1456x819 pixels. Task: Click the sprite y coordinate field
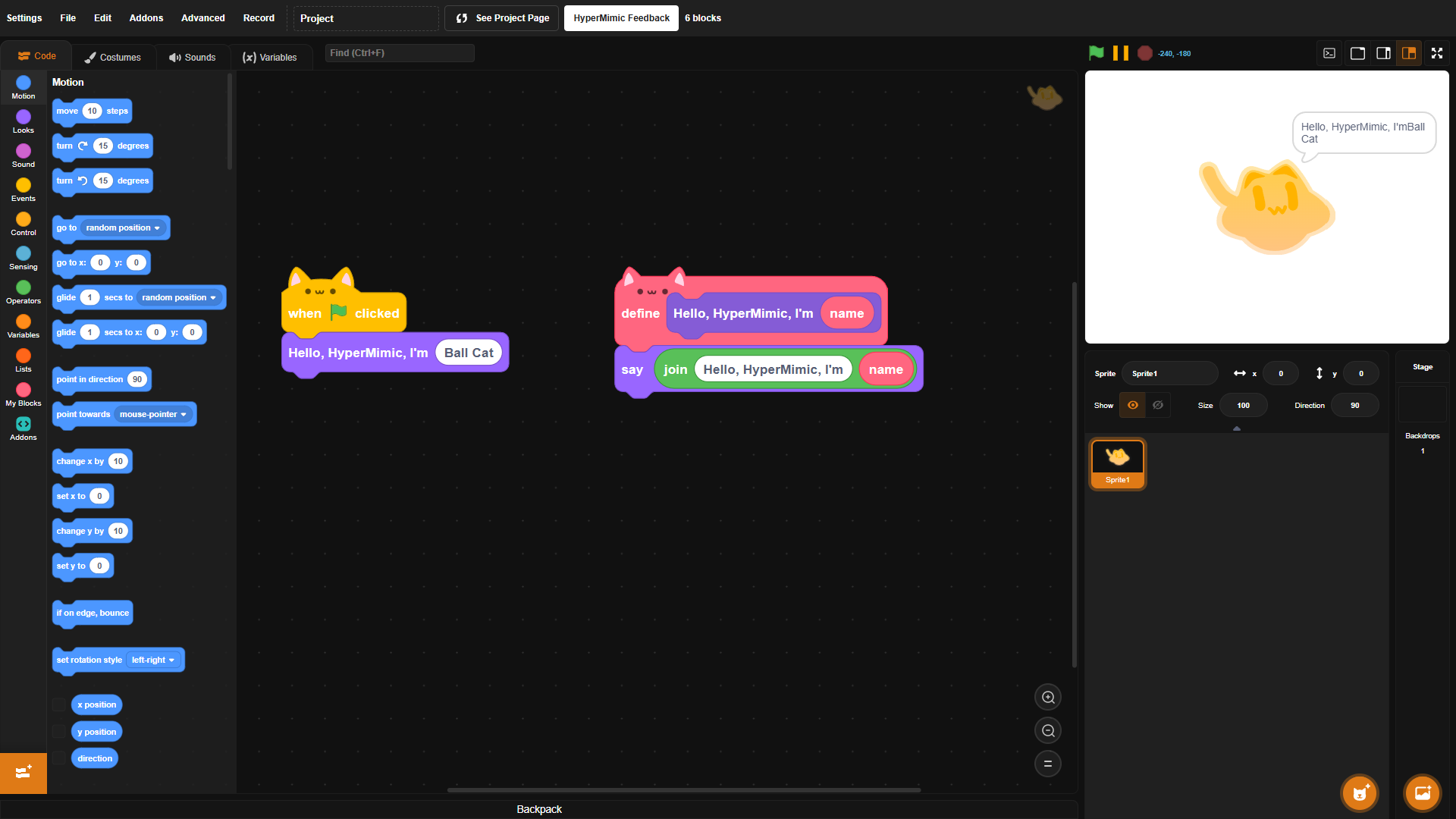(1361, 373)
